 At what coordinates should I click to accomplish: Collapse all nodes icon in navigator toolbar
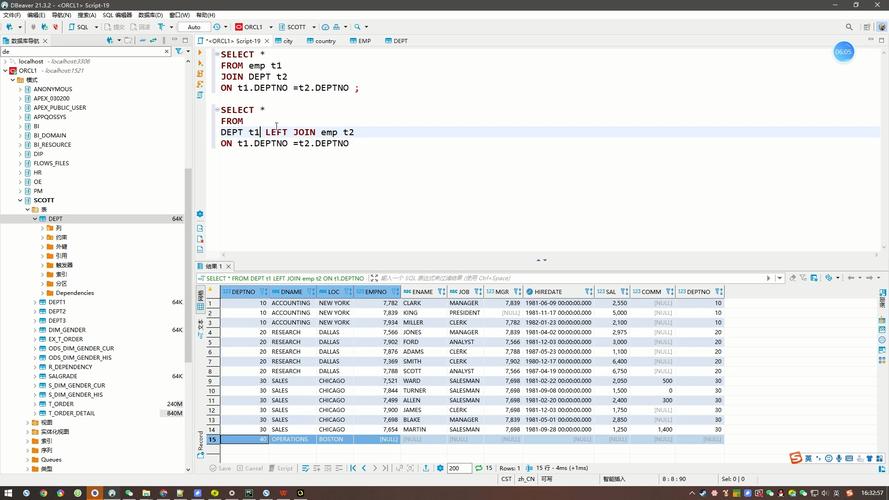pyautogui.click(x=142, y=40)
